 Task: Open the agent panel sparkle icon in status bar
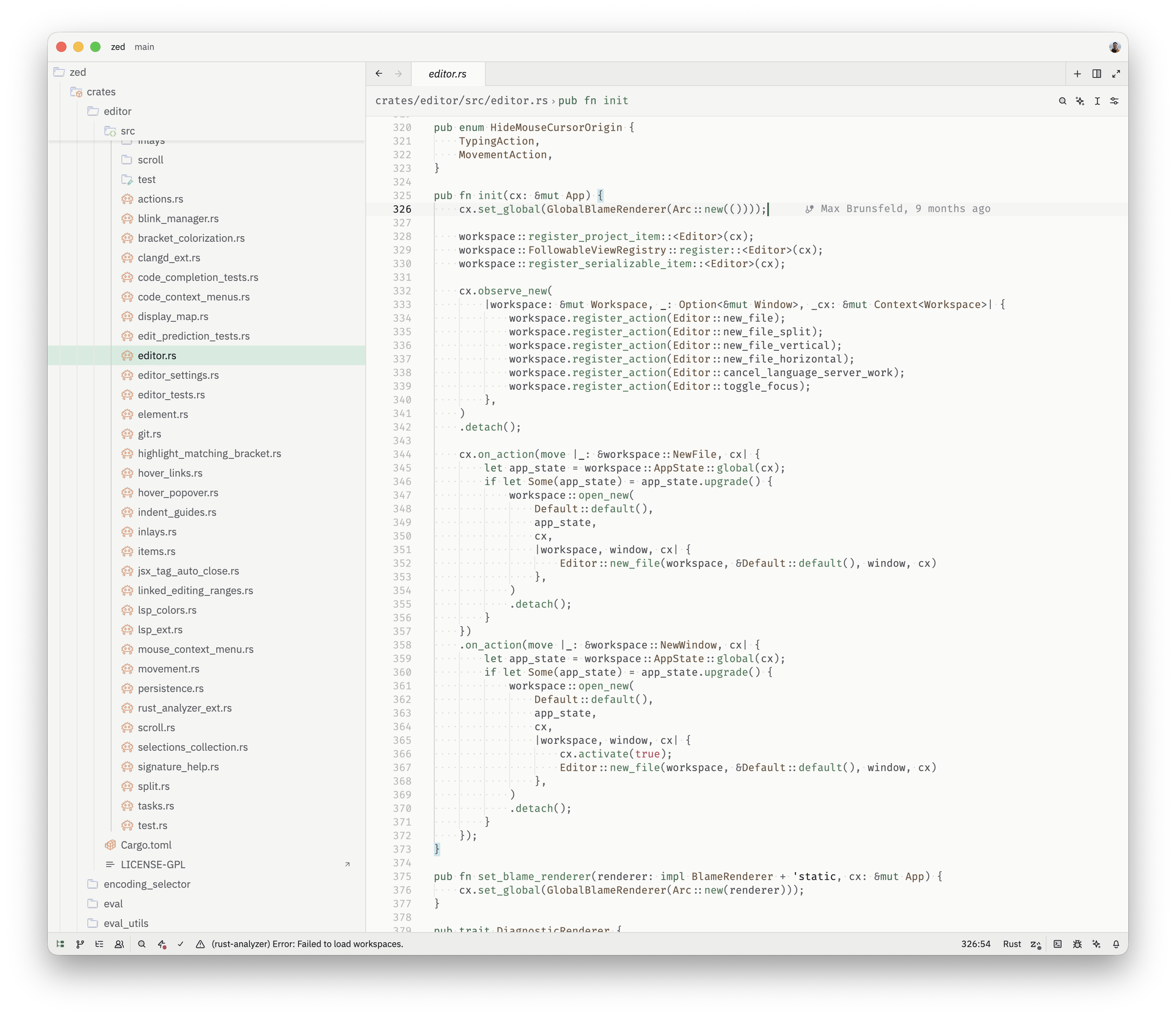click(x=1096, y=944)
